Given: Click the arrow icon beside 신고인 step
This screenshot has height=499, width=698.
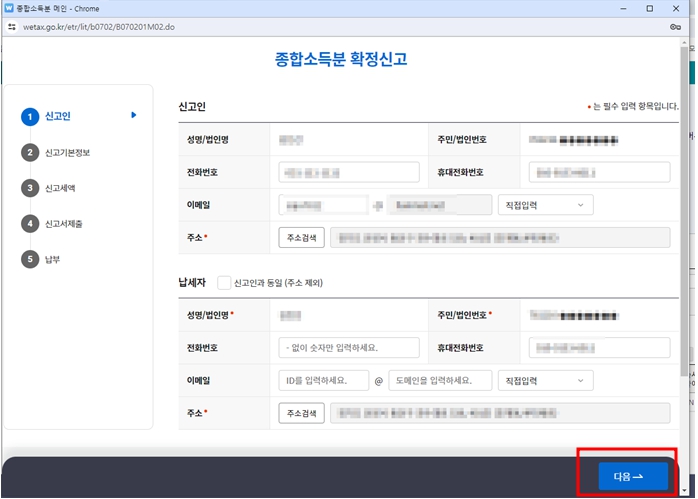Looking at the screenshot, I should [x=134, y=115].
